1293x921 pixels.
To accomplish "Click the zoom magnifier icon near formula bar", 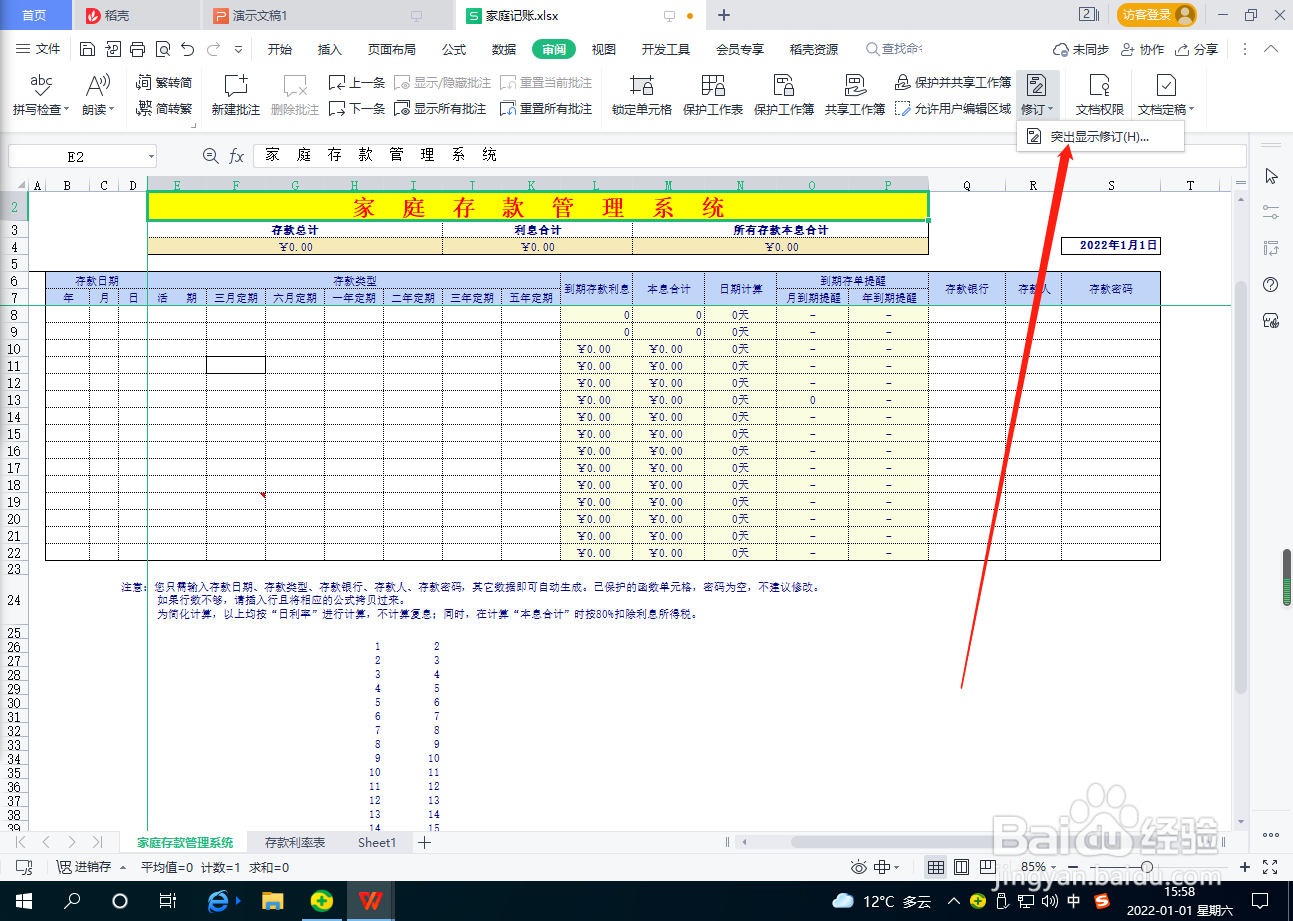I will coord(210,156).
